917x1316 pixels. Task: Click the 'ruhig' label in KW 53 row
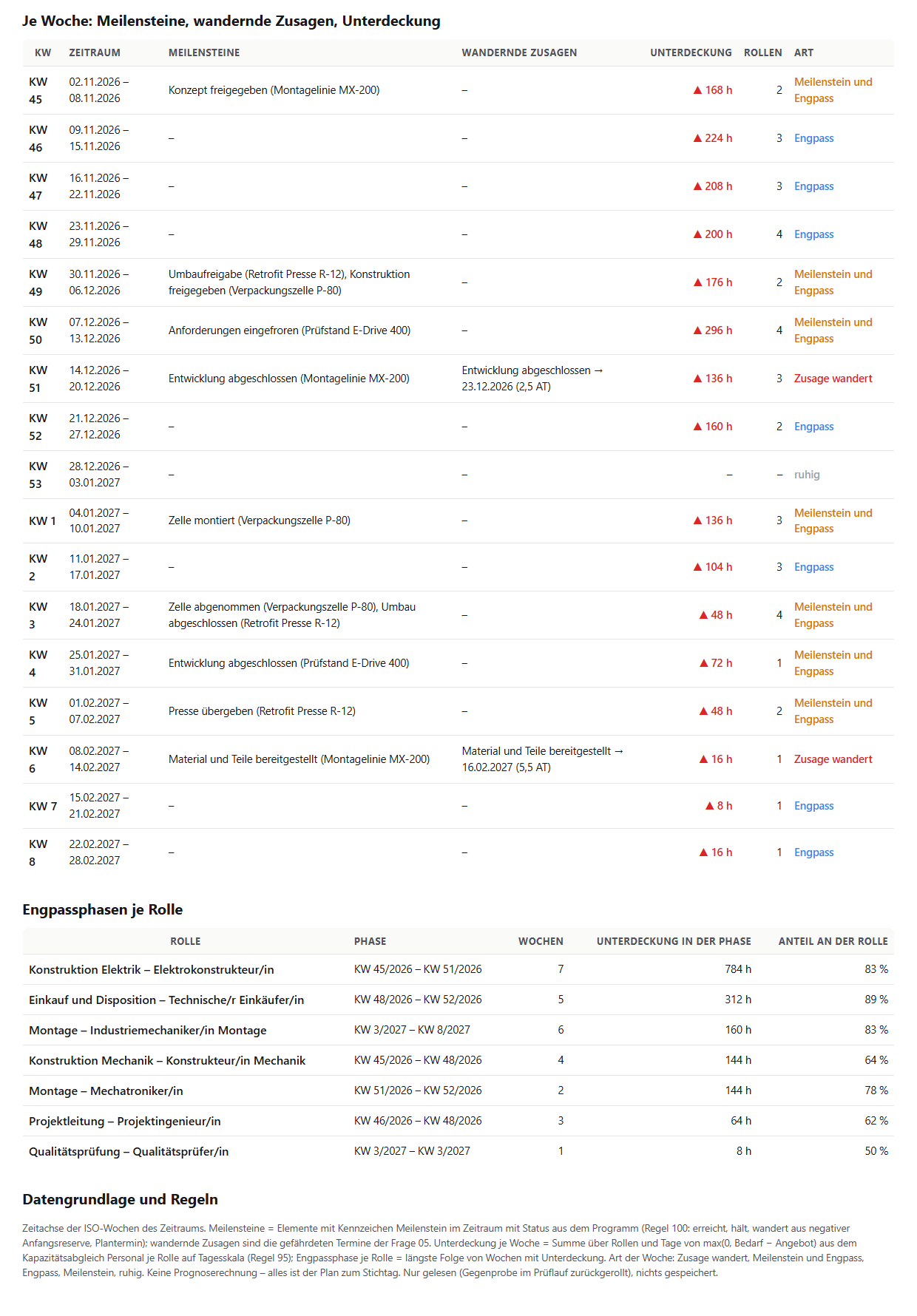(807, 475)
